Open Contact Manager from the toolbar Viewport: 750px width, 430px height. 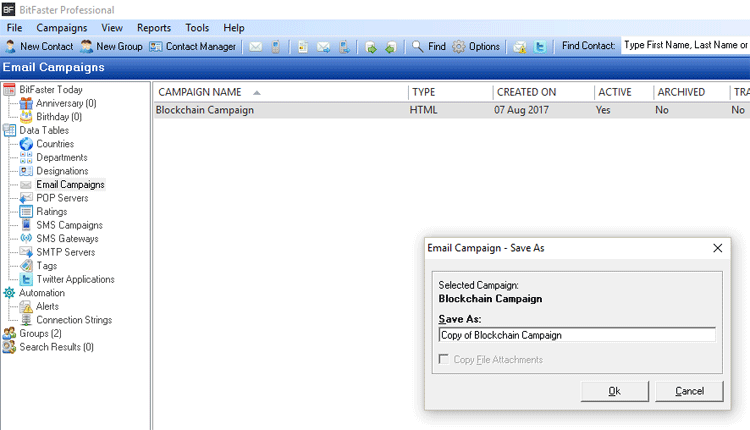(x=192, y=46)
